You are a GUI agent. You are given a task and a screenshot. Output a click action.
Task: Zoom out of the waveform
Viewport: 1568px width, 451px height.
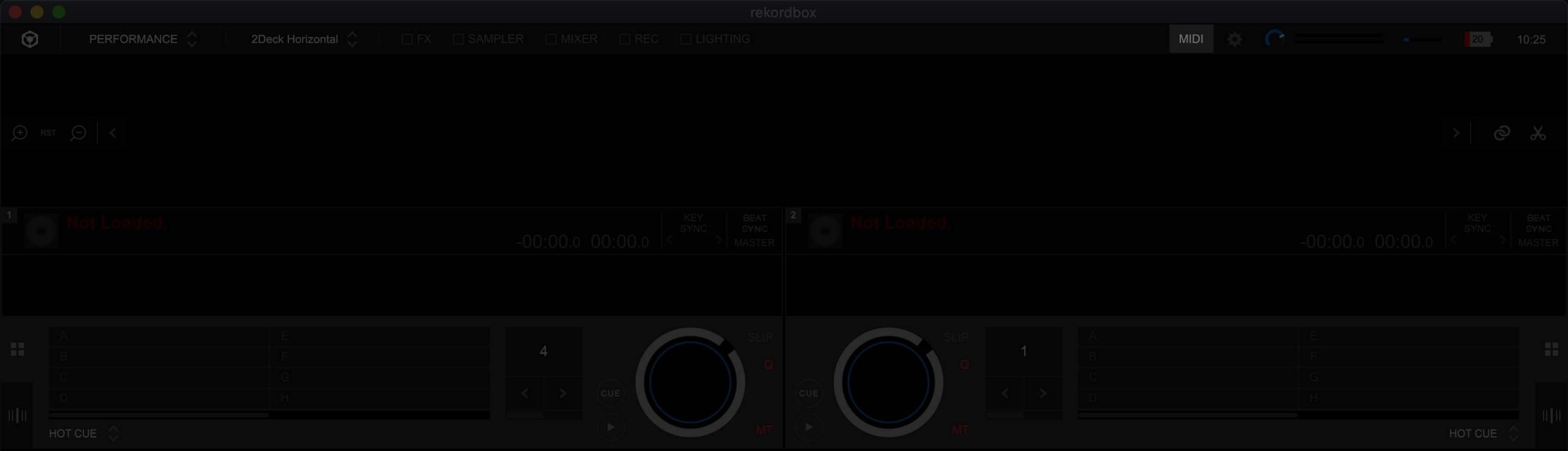78,133
